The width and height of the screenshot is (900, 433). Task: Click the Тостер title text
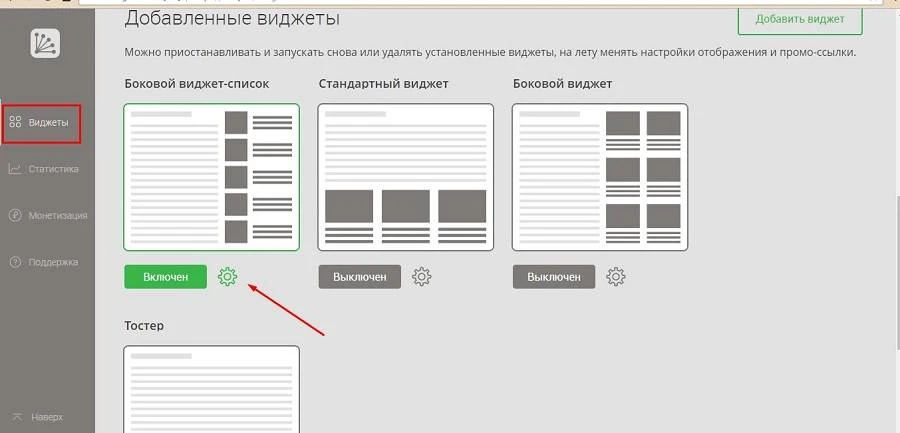pos(144,326)
